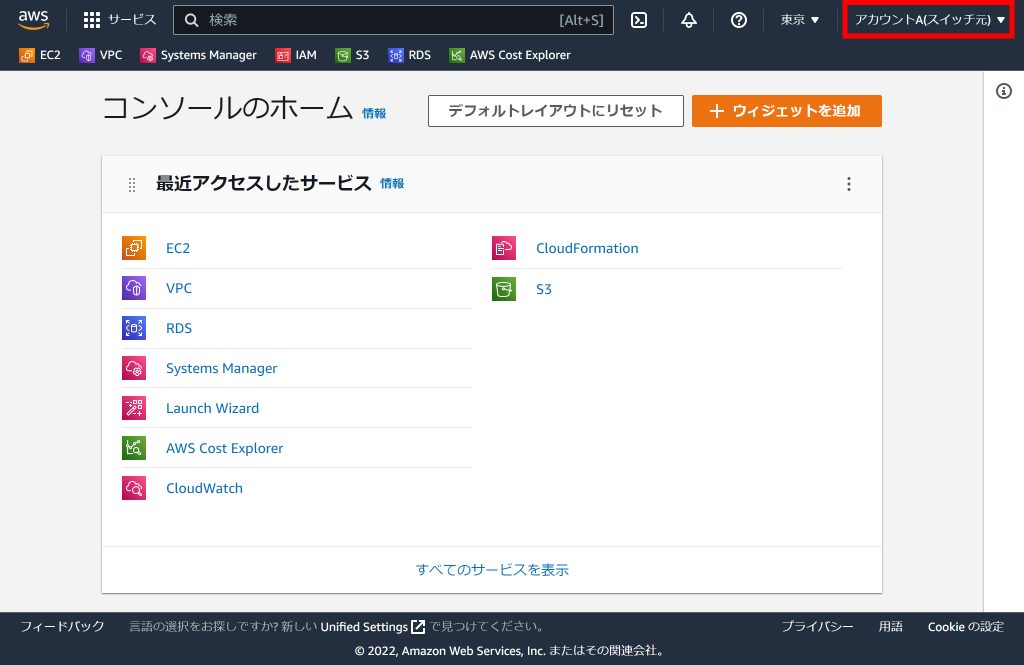Screen dimensions: 1024x665
Task: Open VPC from the favorites bar
Action: coord(101,56)
